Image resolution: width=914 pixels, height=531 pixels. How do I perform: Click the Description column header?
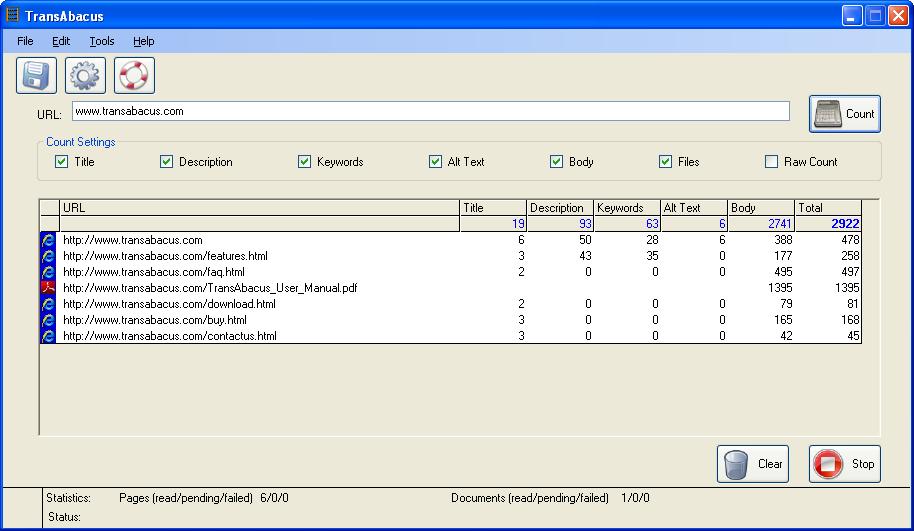click(560, 208)
